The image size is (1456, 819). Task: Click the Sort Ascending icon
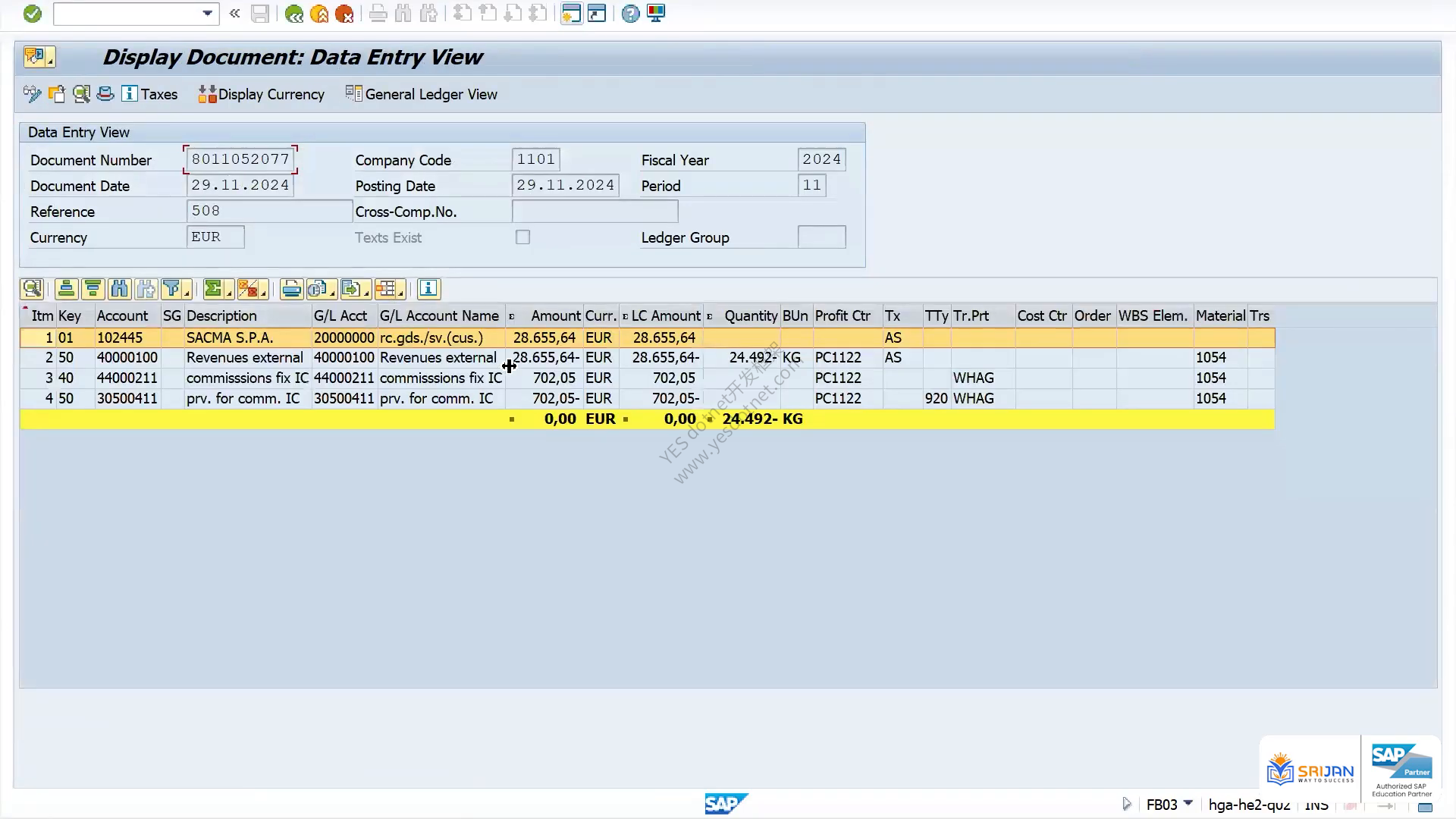click(67, 289)
